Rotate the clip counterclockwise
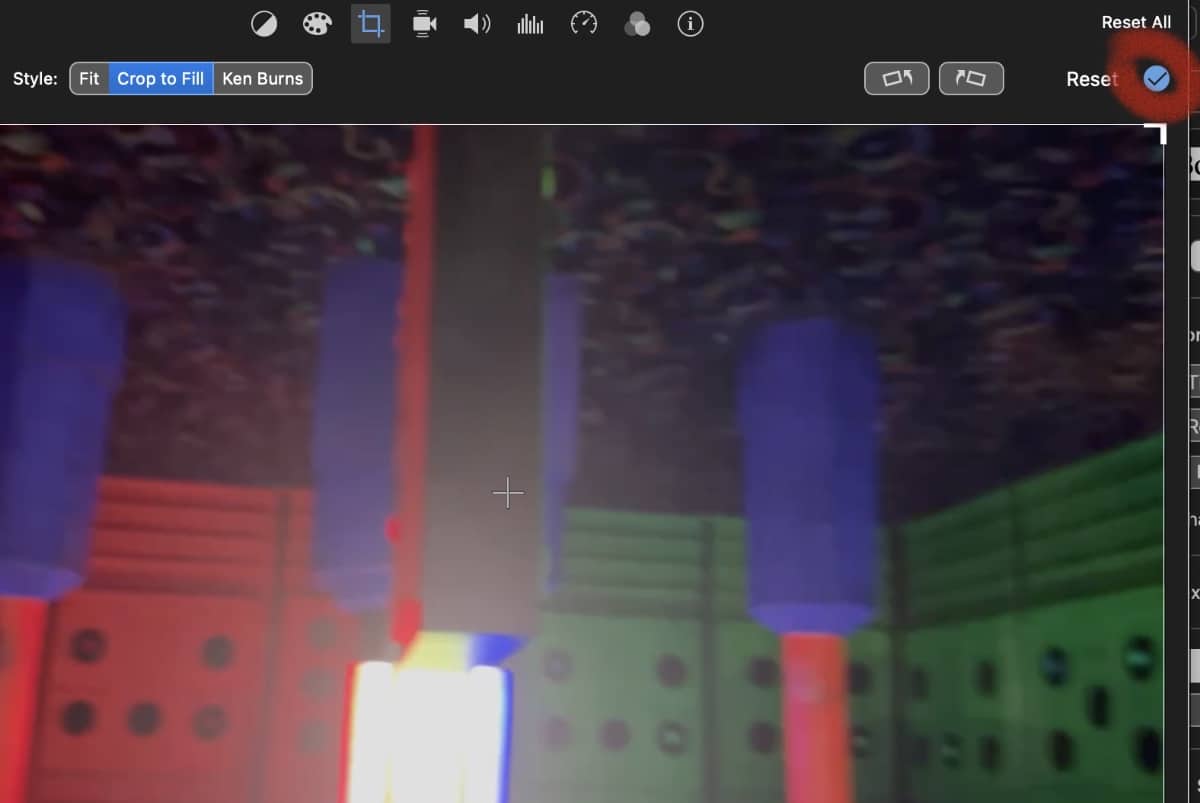Screen dimensions: 1200x803 (896, 78)
